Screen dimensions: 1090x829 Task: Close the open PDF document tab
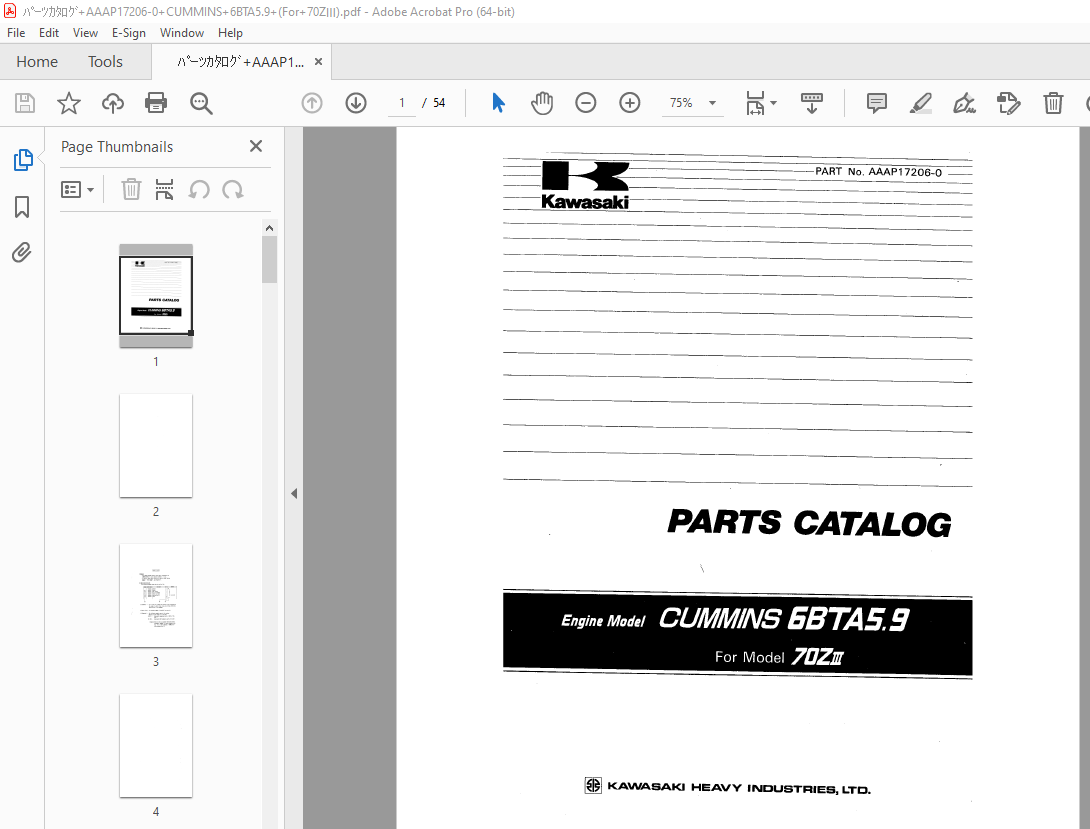pos(318,62)
